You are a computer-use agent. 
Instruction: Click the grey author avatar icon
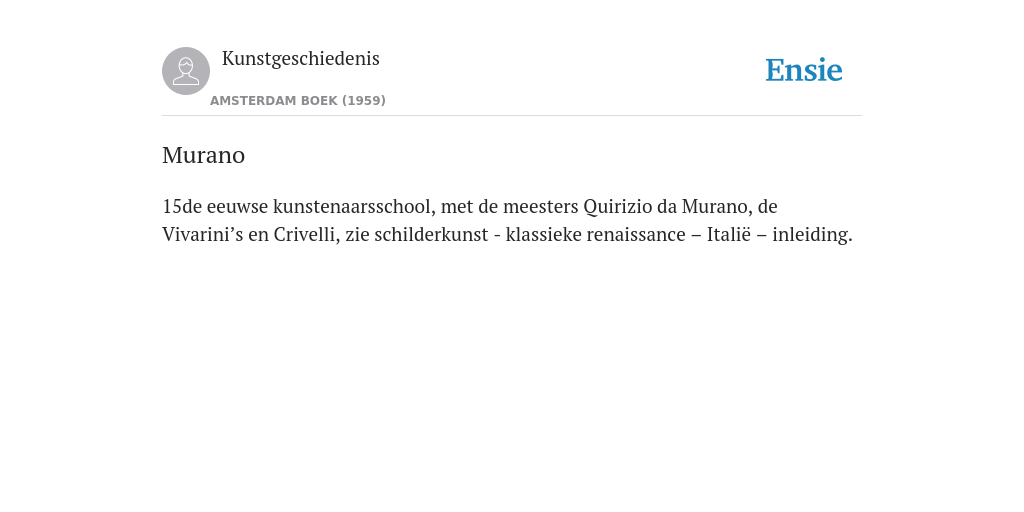pos(186,71)
